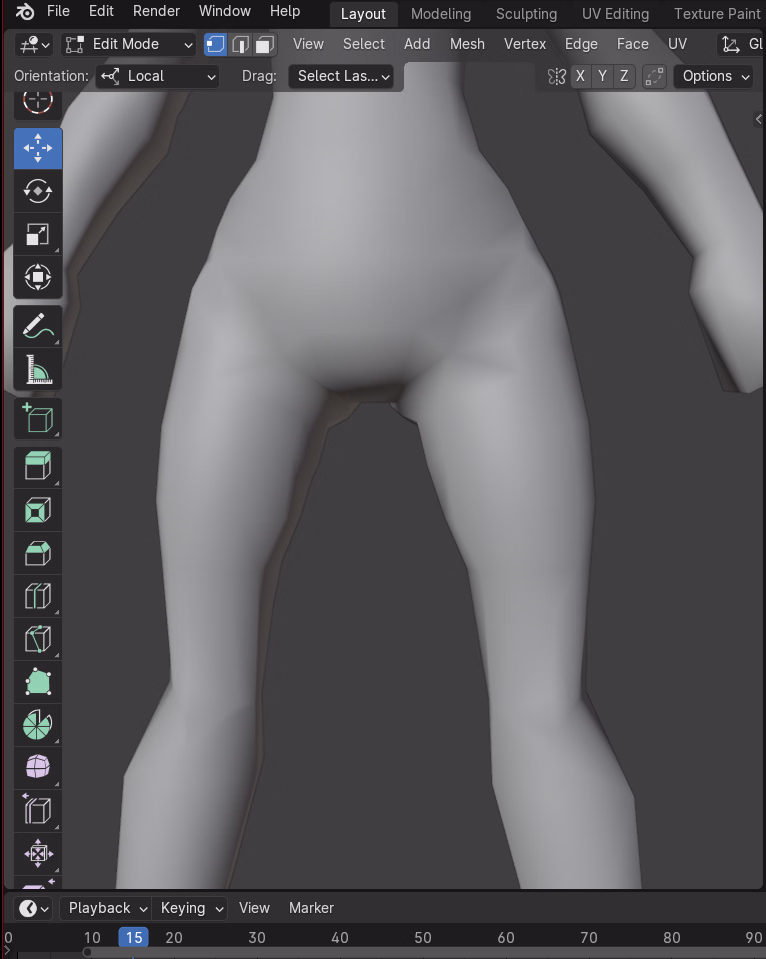Open the editor type selector in the viewport header
The width and height of the screenshot is (766, 959).
point(34,44)
